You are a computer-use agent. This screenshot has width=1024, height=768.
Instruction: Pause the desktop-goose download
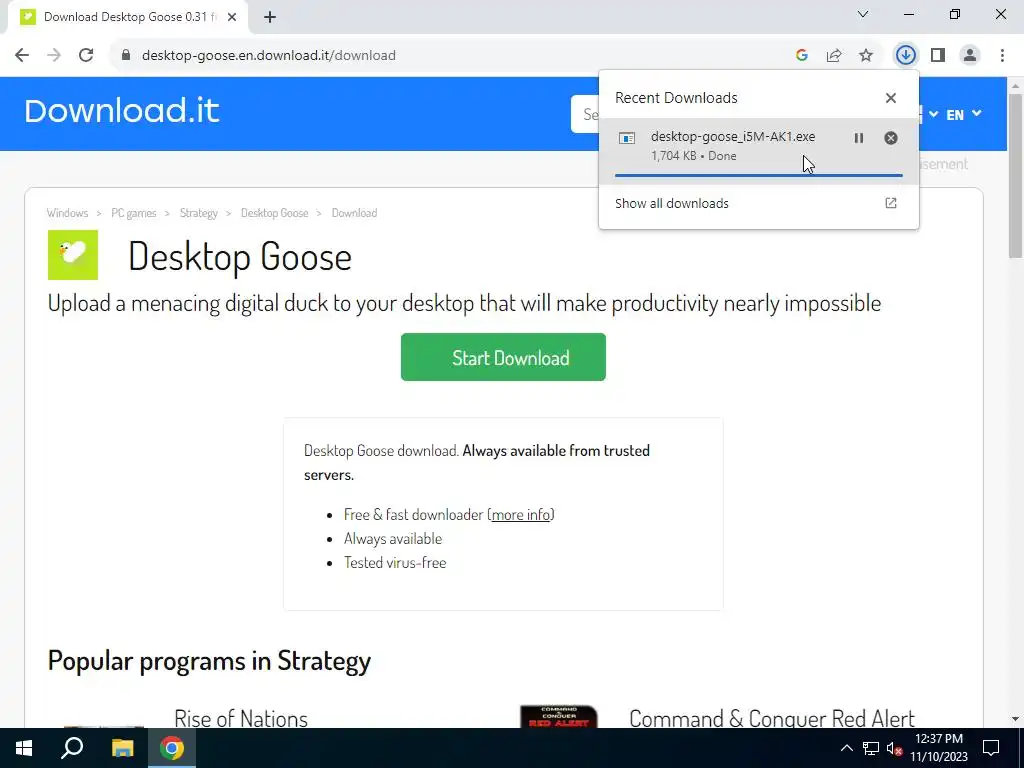click(859, 138)
